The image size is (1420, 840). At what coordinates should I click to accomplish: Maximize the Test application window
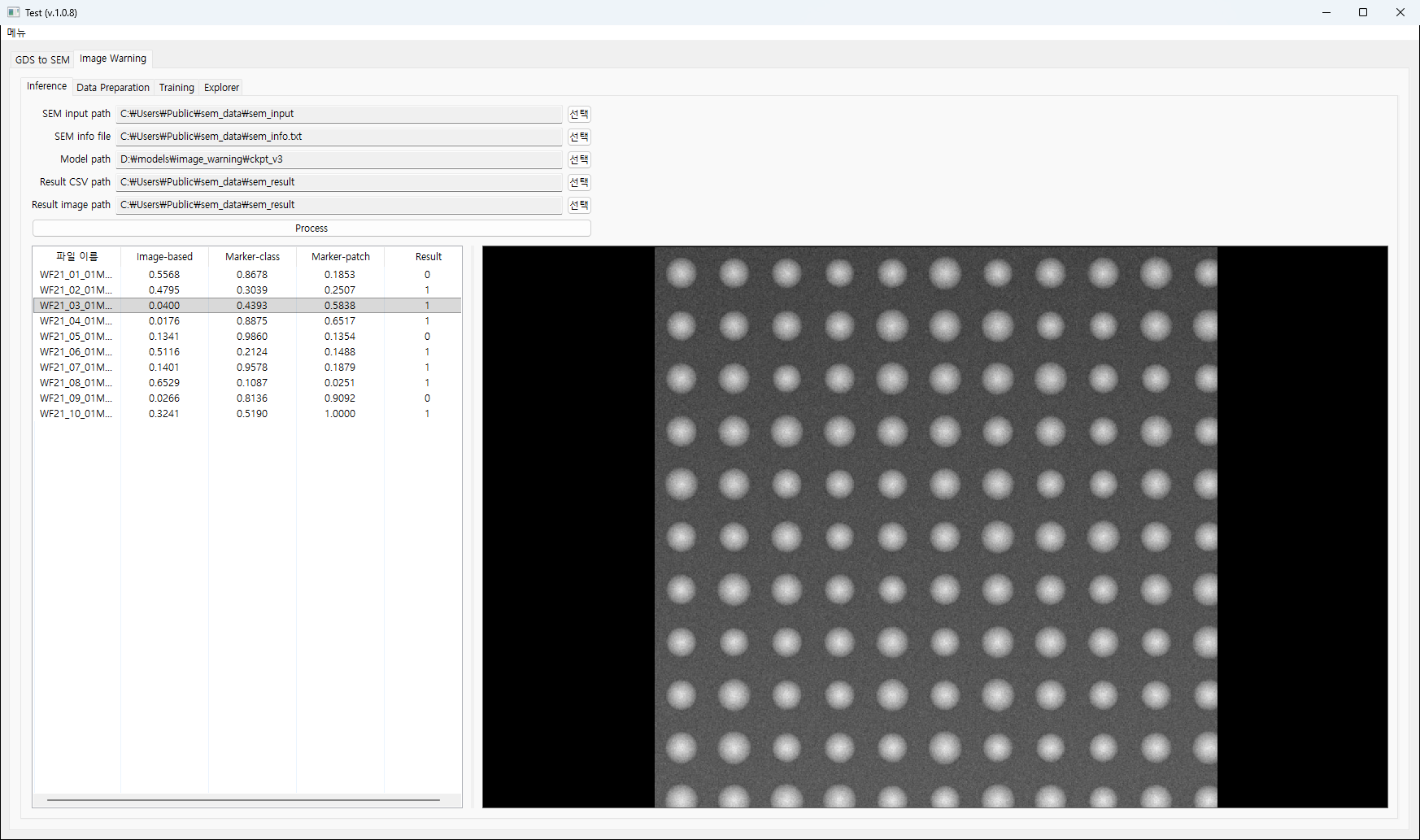[1363, 12]
